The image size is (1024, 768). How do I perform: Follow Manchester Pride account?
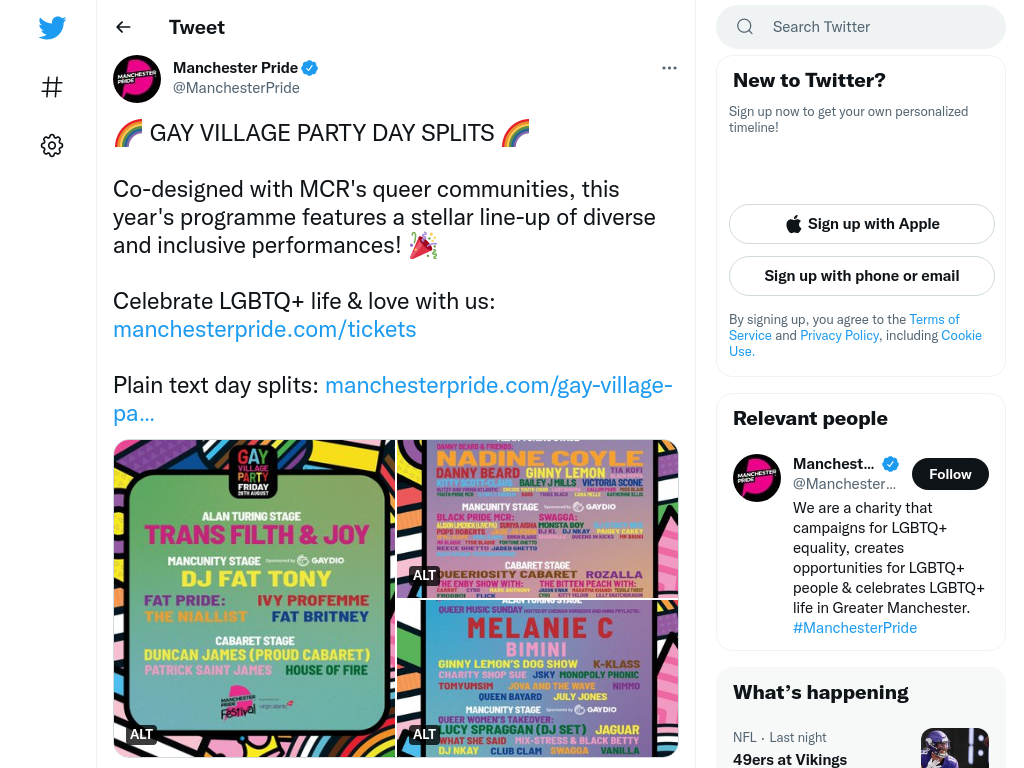point(950,474)
